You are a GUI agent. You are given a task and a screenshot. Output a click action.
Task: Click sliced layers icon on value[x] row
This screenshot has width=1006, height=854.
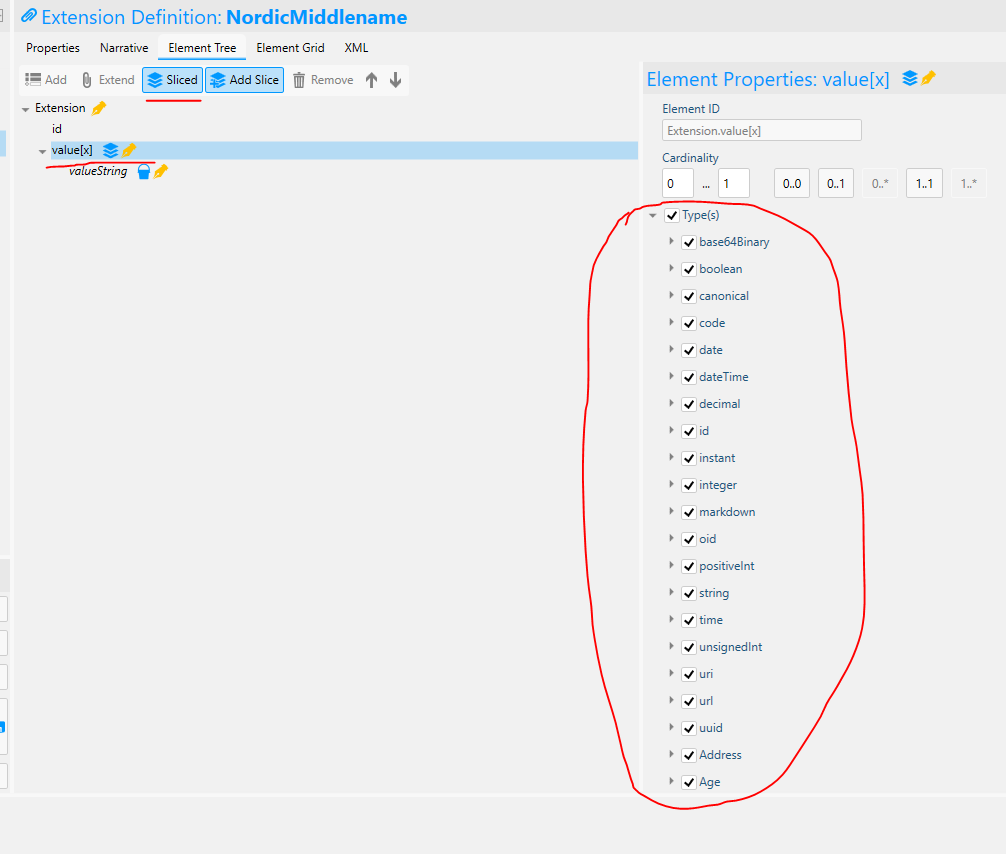point(110,150)
